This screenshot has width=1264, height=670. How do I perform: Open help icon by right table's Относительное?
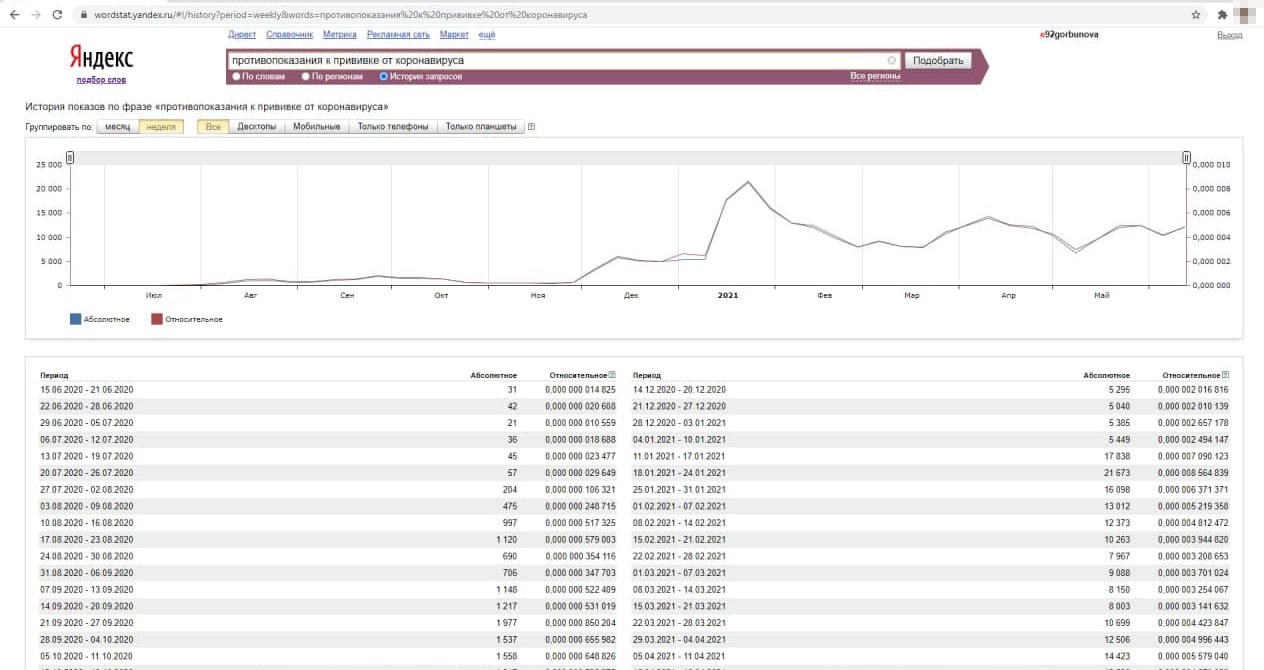point(1225,375)
